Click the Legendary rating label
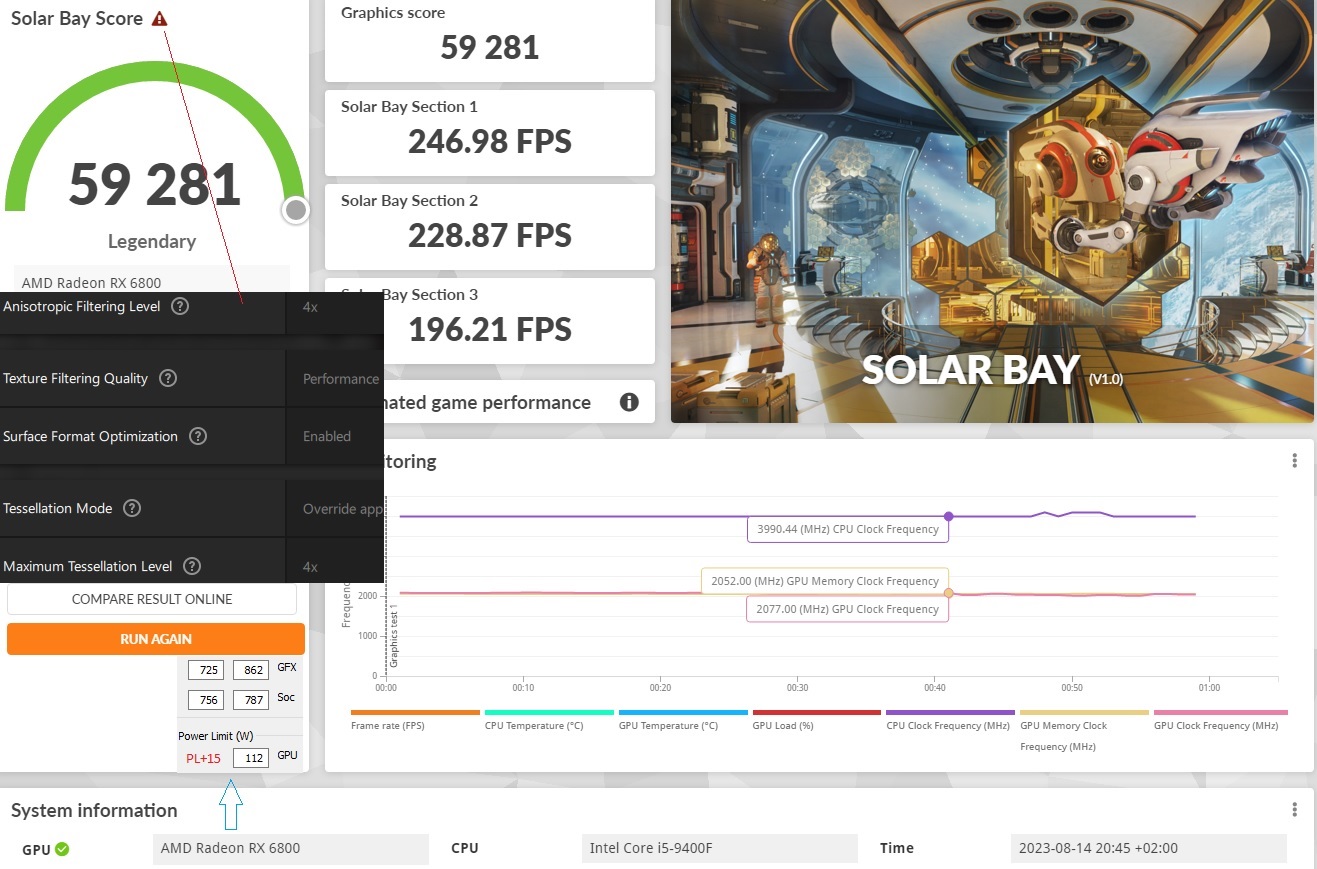 [x=152, y=241]
